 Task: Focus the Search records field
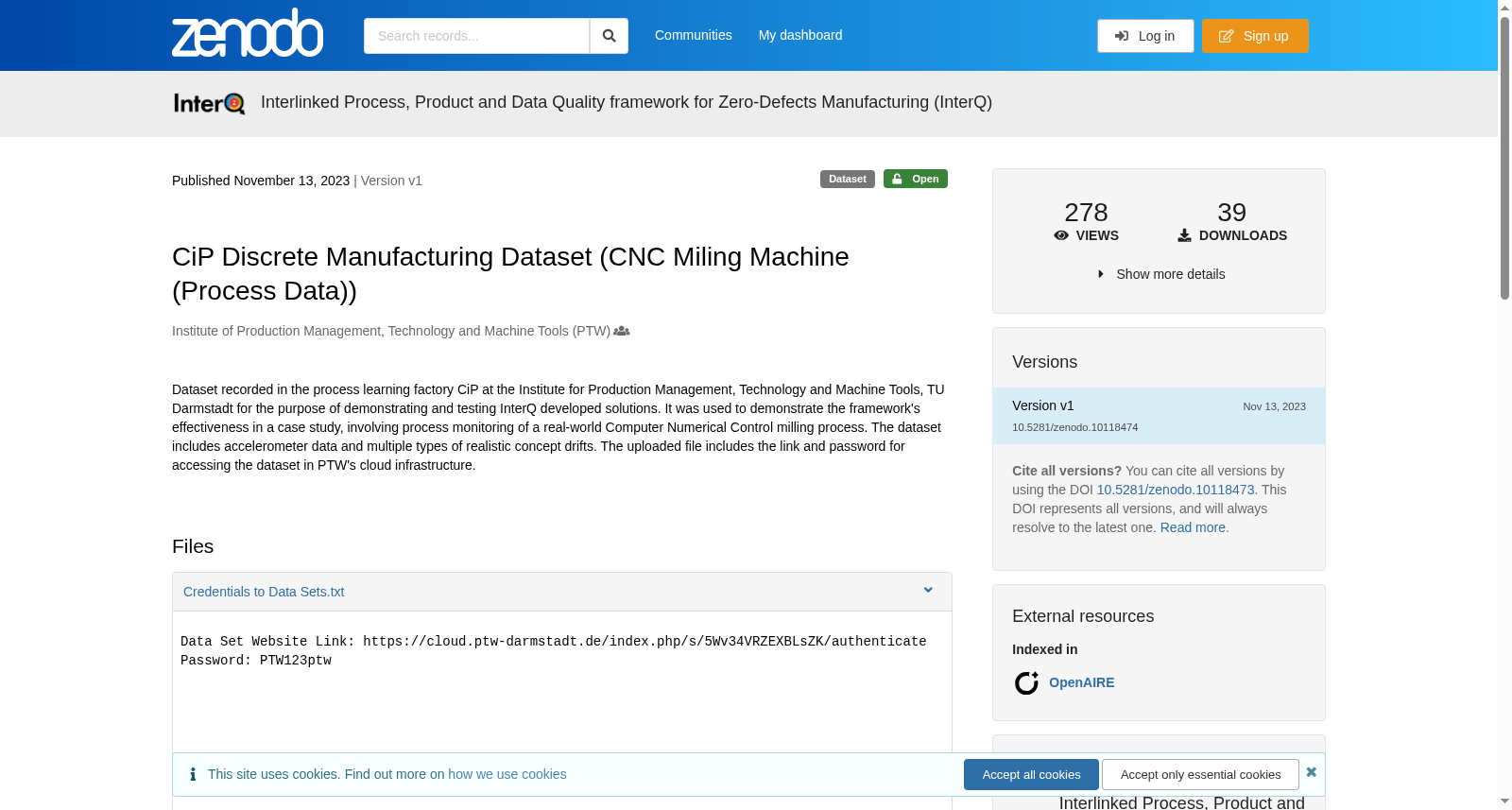pos(476,36)
